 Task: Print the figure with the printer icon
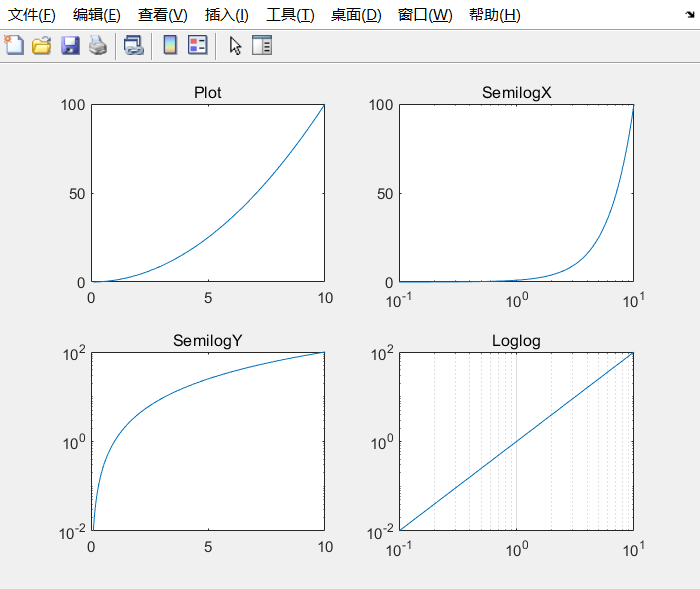98,45
